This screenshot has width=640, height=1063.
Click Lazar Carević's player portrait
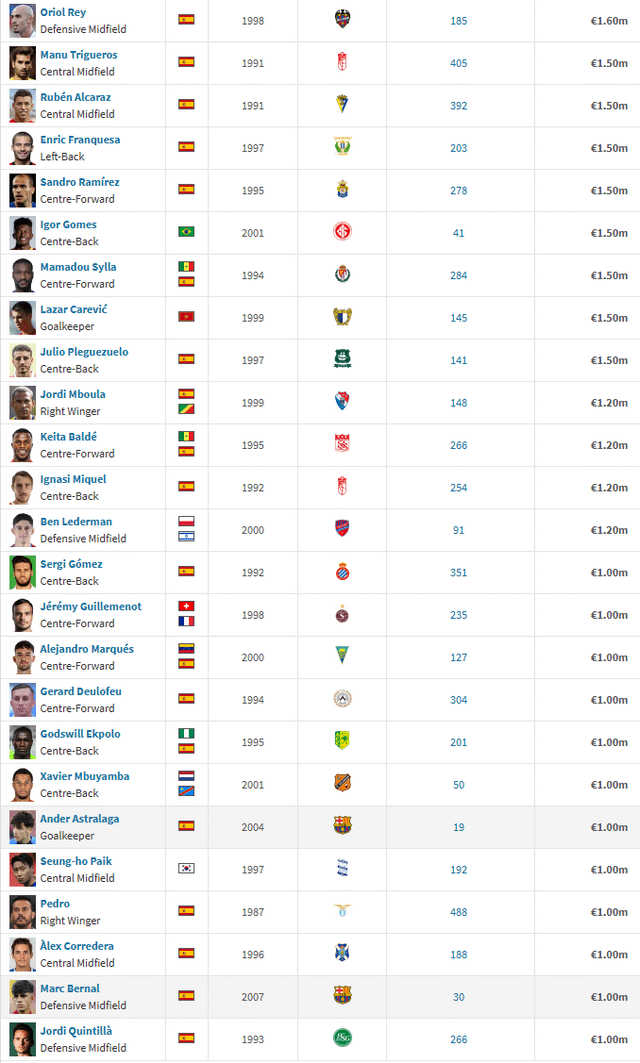pos(22,318)
